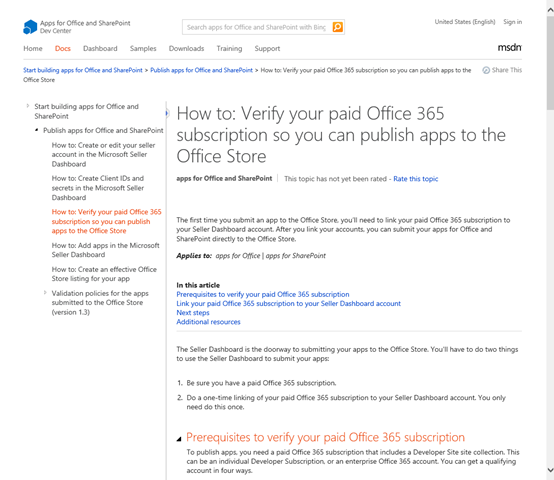This screenshot has height=480, width=554.
Task: Jump to the Next steps section
Action: tap(193, 313)
